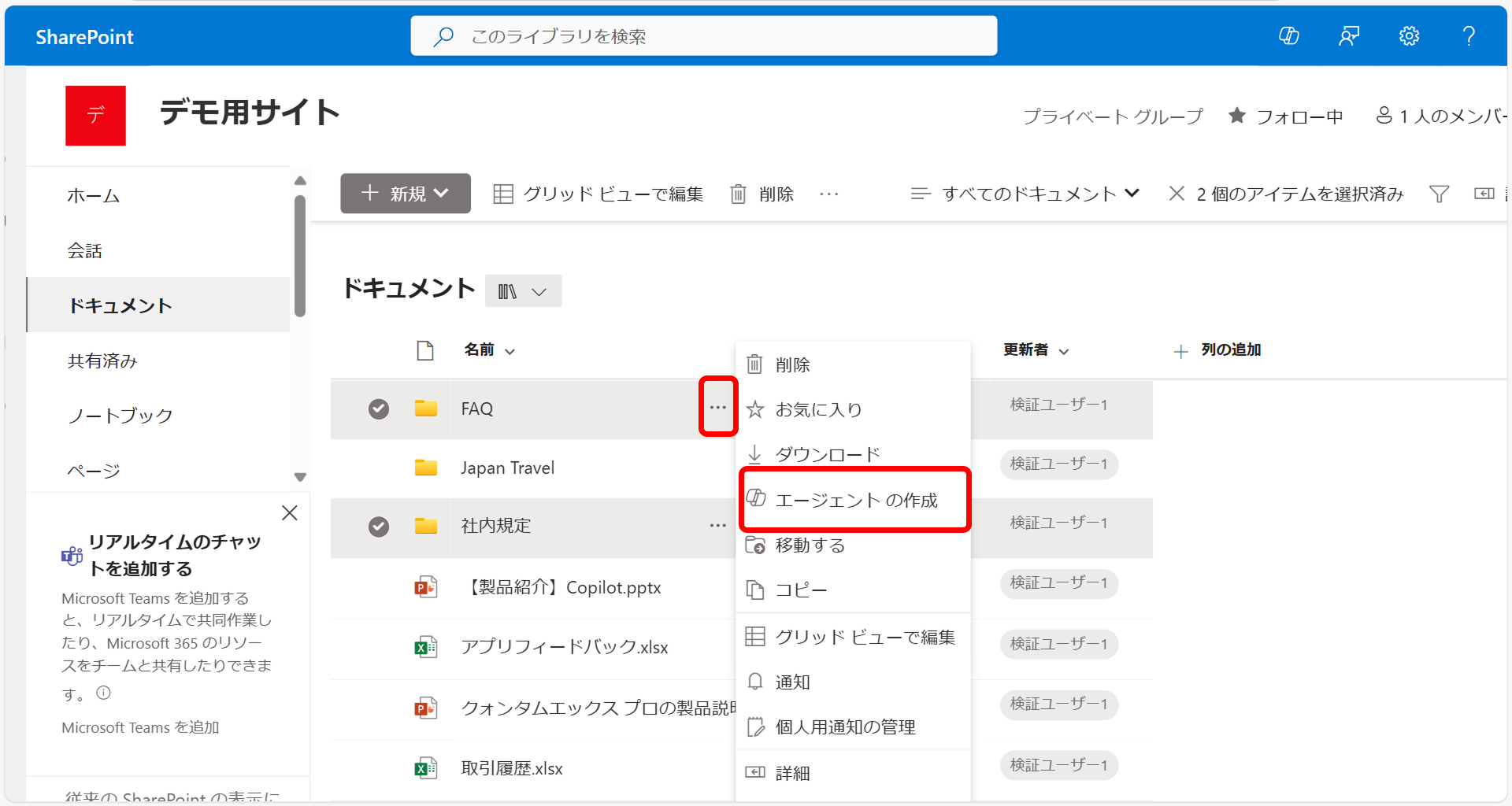Click the Microsoft Teams を追加 link
The height and width of the screenshot is (806, 1512).
point(140,727)
